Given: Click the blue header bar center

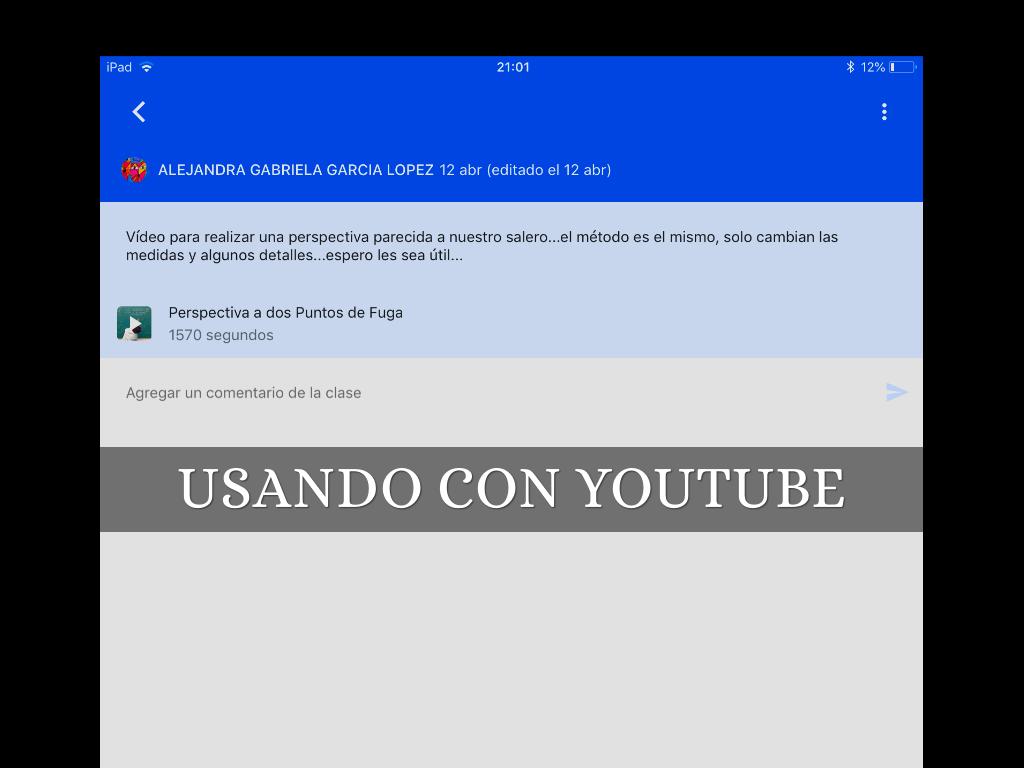Looking at the screenshot, I should [511, 112].
